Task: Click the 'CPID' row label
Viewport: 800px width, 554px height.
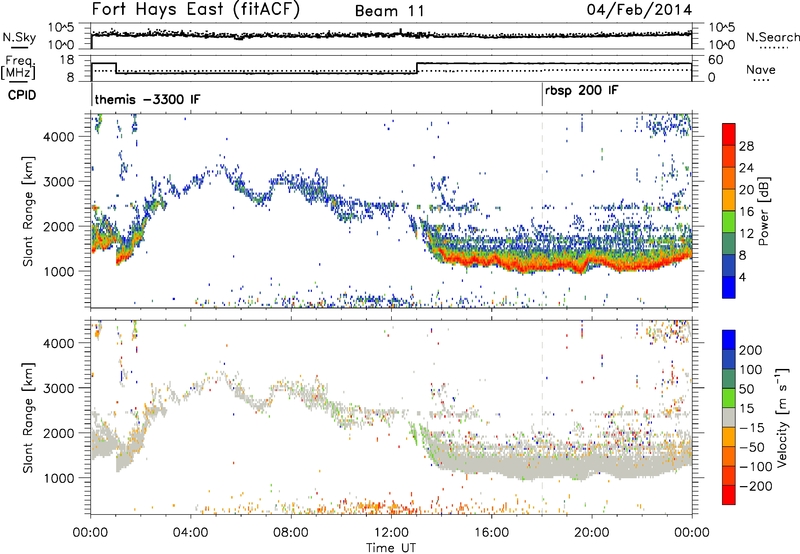Action: tap(22, 95)
